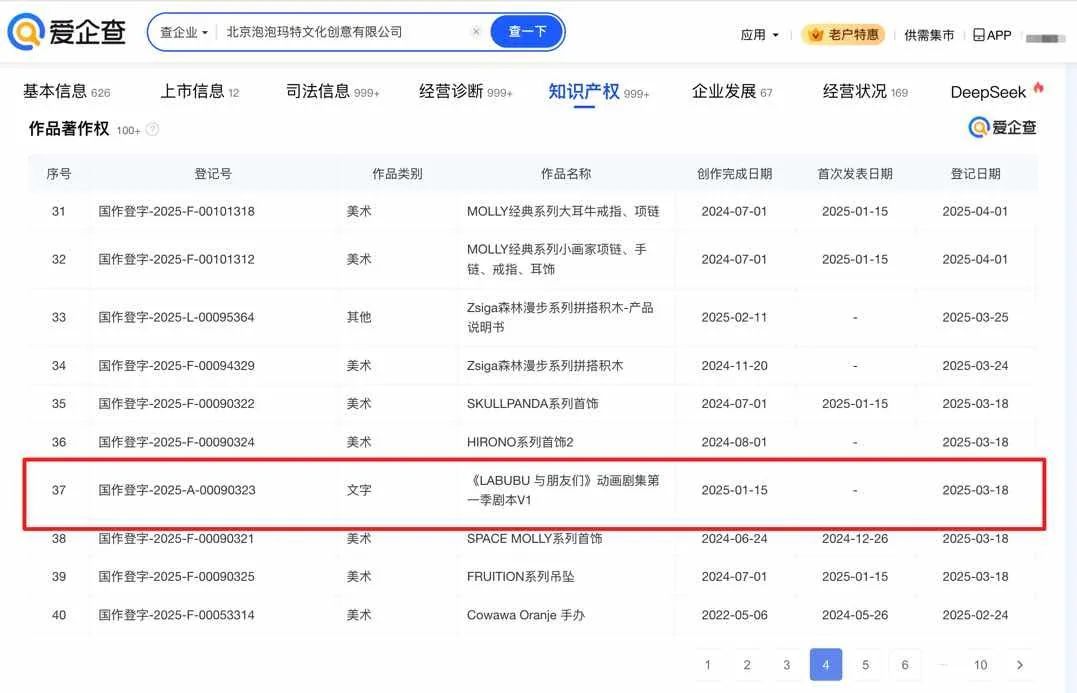
Task: Click Zsiga森林漫步系列拼搭积木-产品说明书 work name
Action: point(560,317)
